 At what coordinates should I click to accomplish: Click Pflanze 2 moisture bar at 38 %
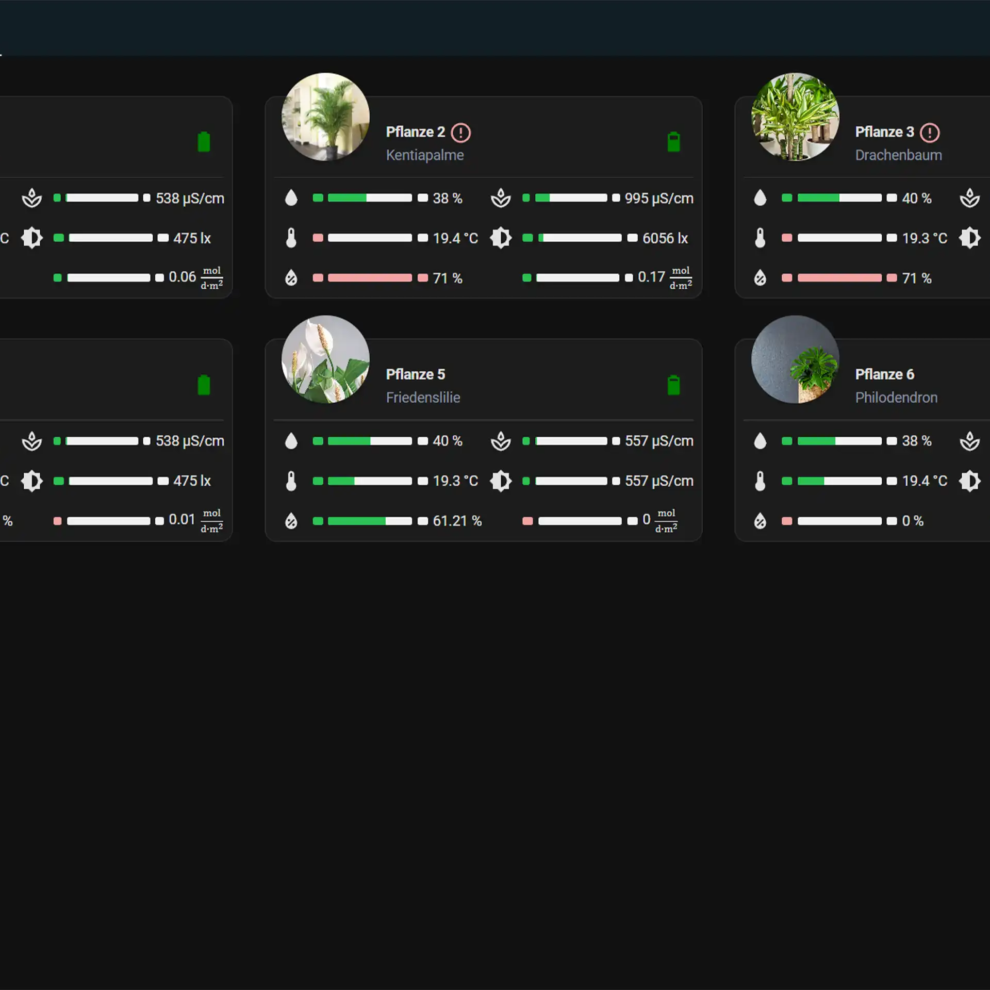point(370,198)
